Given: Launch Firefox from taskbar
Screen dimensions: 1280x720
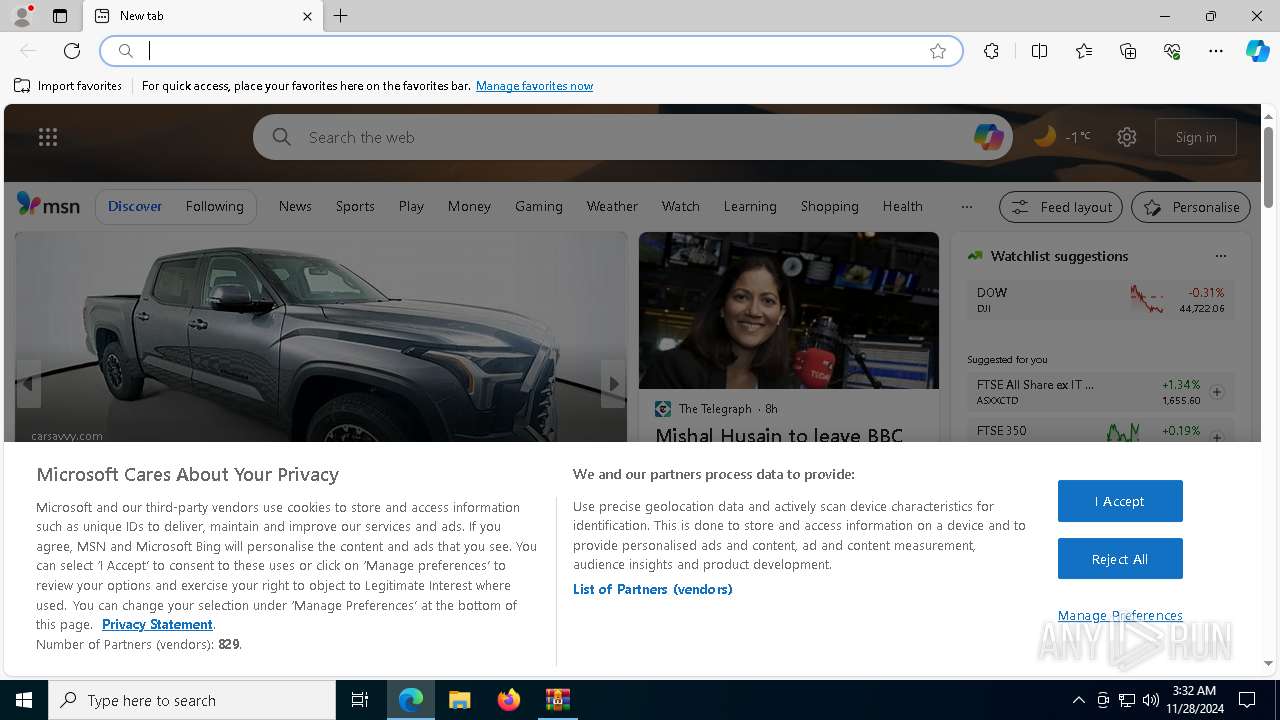Looking at the screenshot, I should tap(508, 700).
